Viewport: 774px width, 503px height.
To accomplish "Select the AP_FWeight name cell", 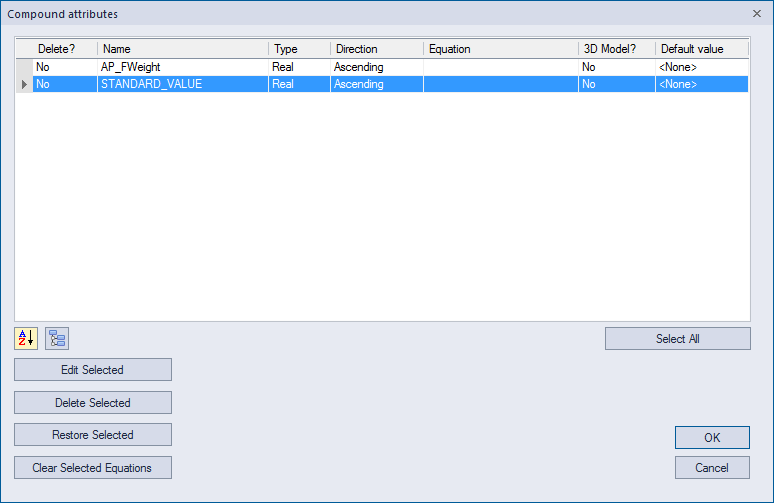I will point(183,67).
